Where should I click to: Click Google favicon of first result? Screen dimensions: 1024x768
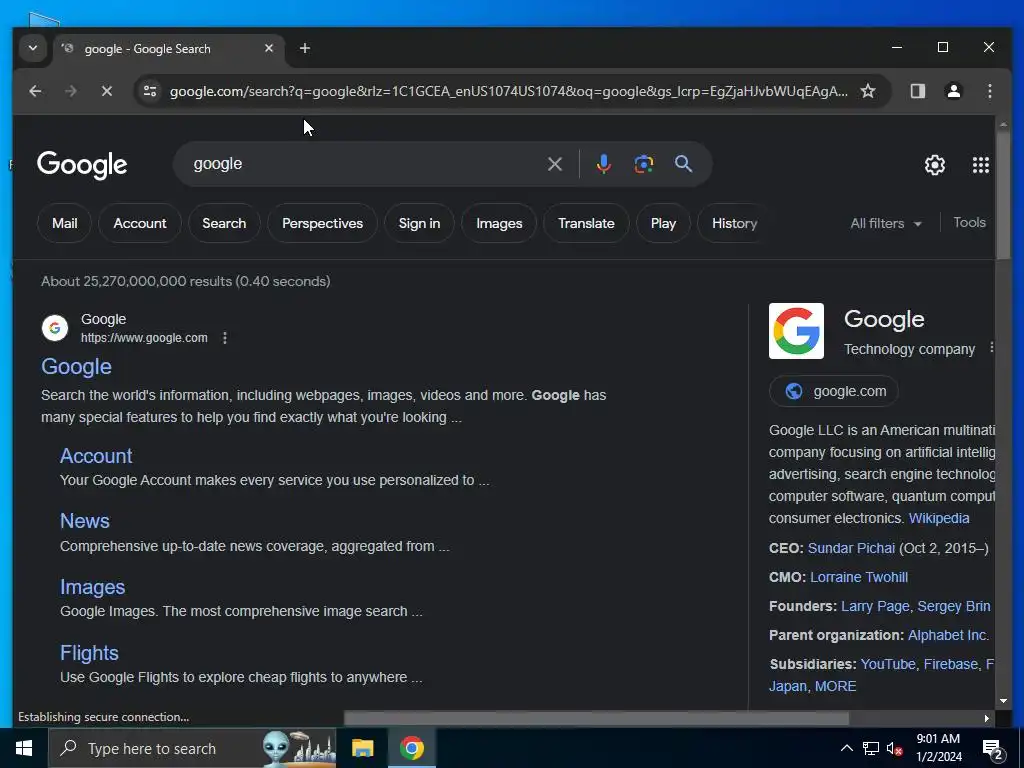[x=55, y=328]
